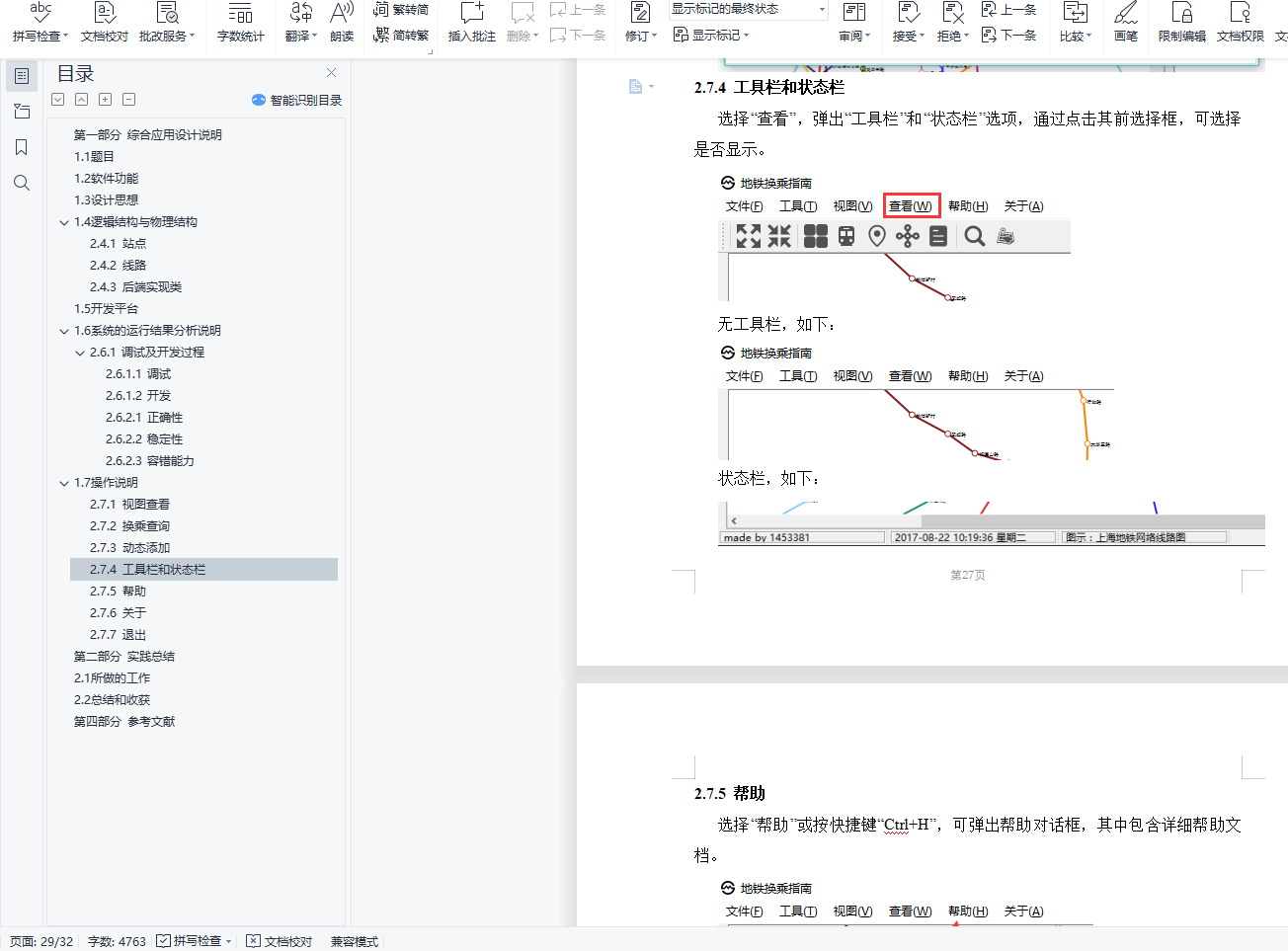
Task: Click the plus box icon under 目录
Action: (x=106, y=100)
